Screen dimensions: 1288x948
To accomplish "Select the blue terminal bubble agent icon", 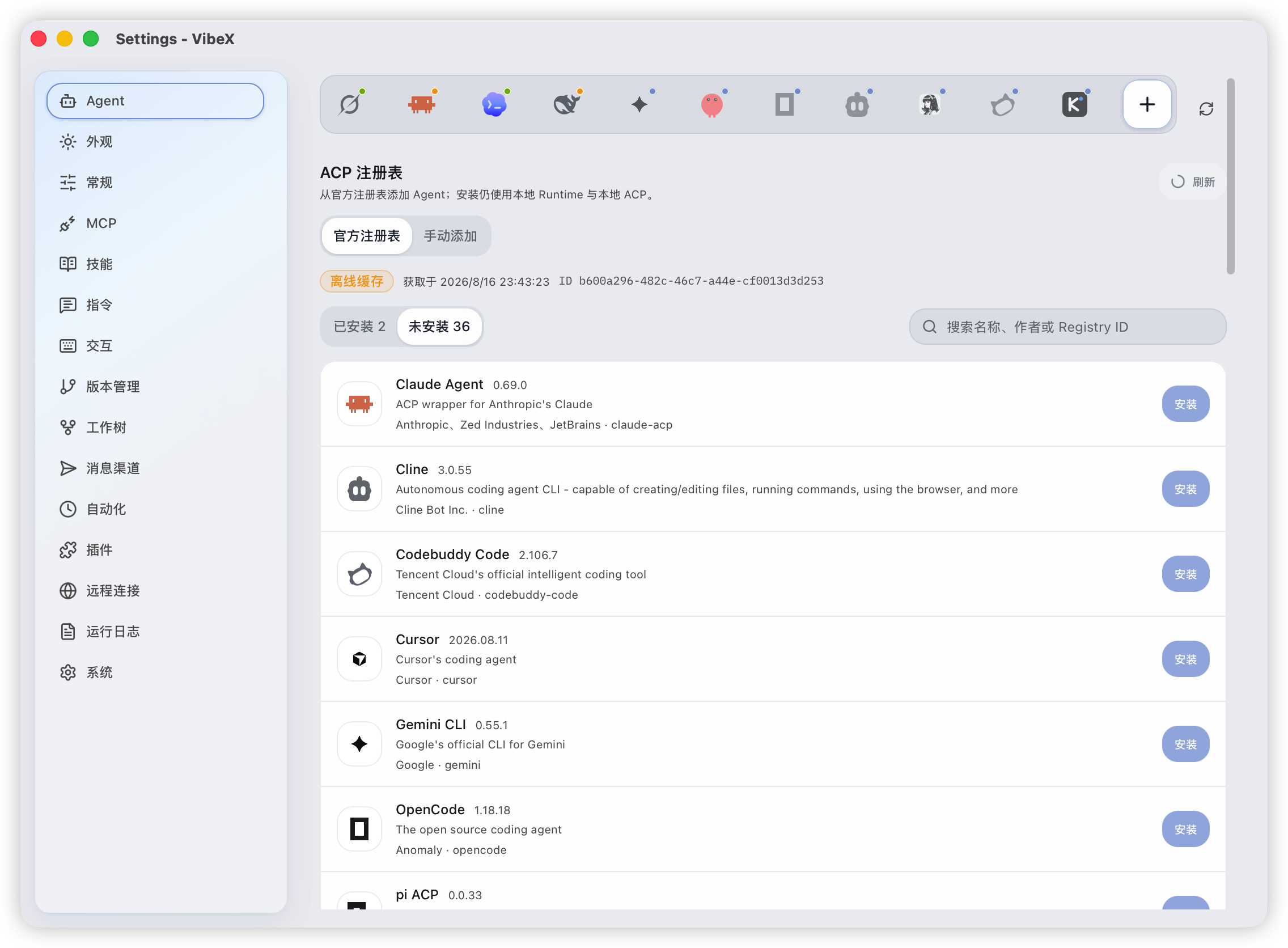I will tap(494, 104).
